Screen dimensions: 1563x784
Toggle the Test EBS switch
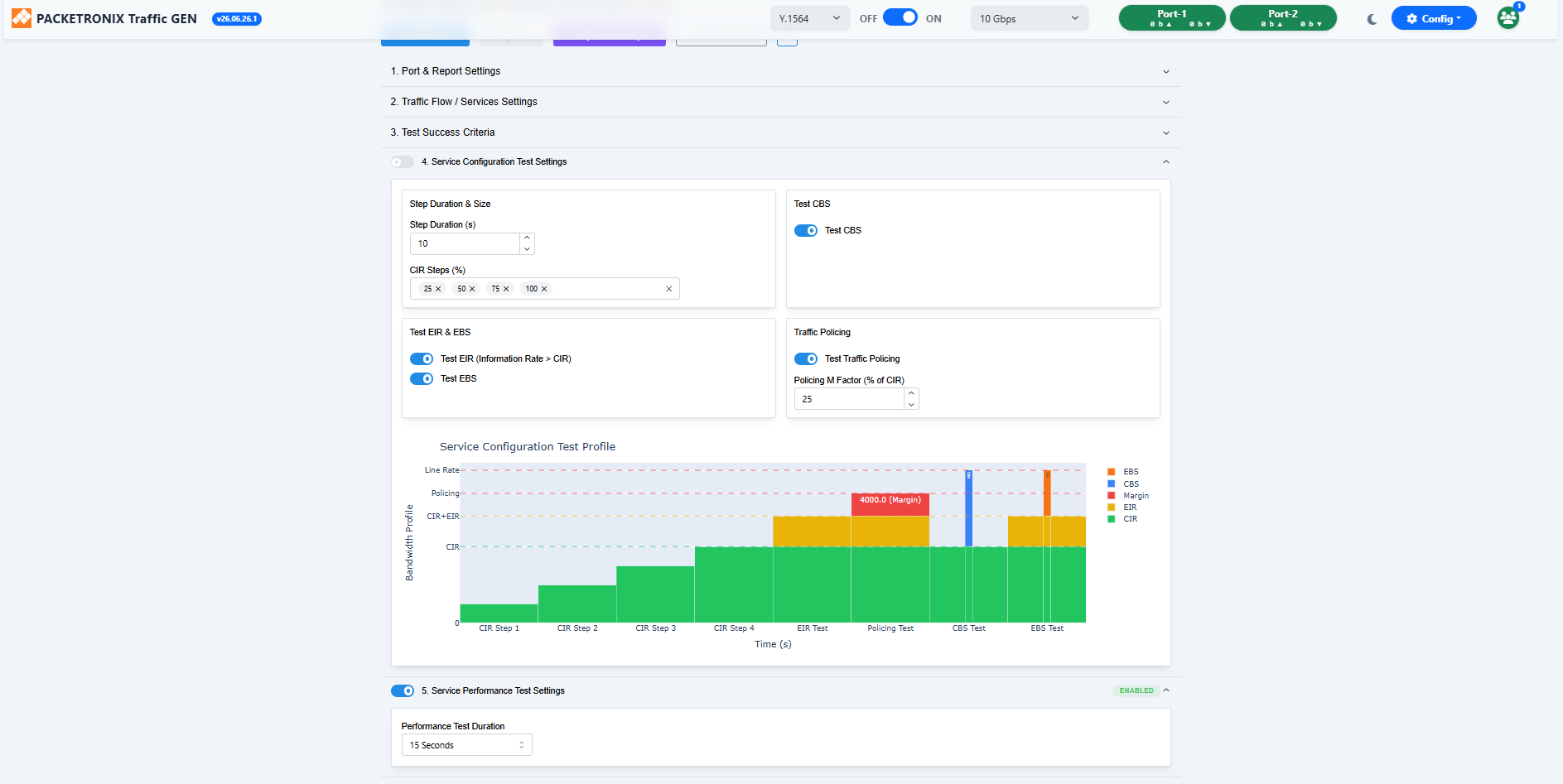[x=422, y=379]
